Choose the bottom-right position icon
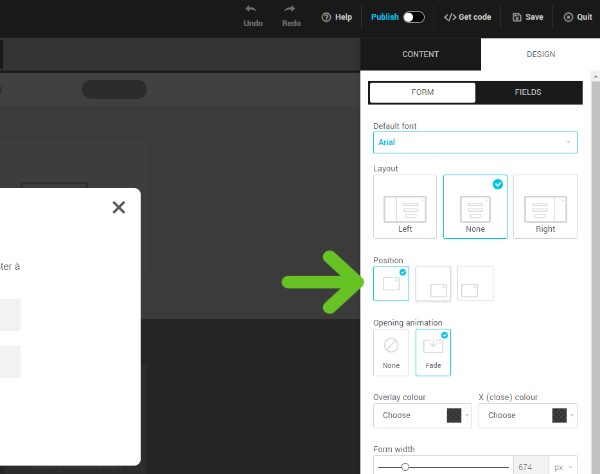This screenshot has width=600, height=474. (433, 284)
